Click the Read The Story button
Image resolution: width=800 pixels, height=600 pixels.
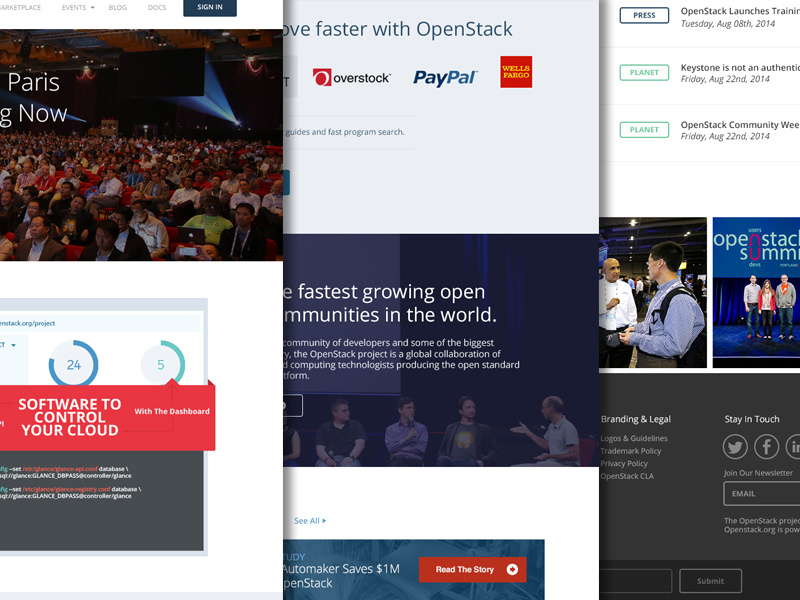472,569
